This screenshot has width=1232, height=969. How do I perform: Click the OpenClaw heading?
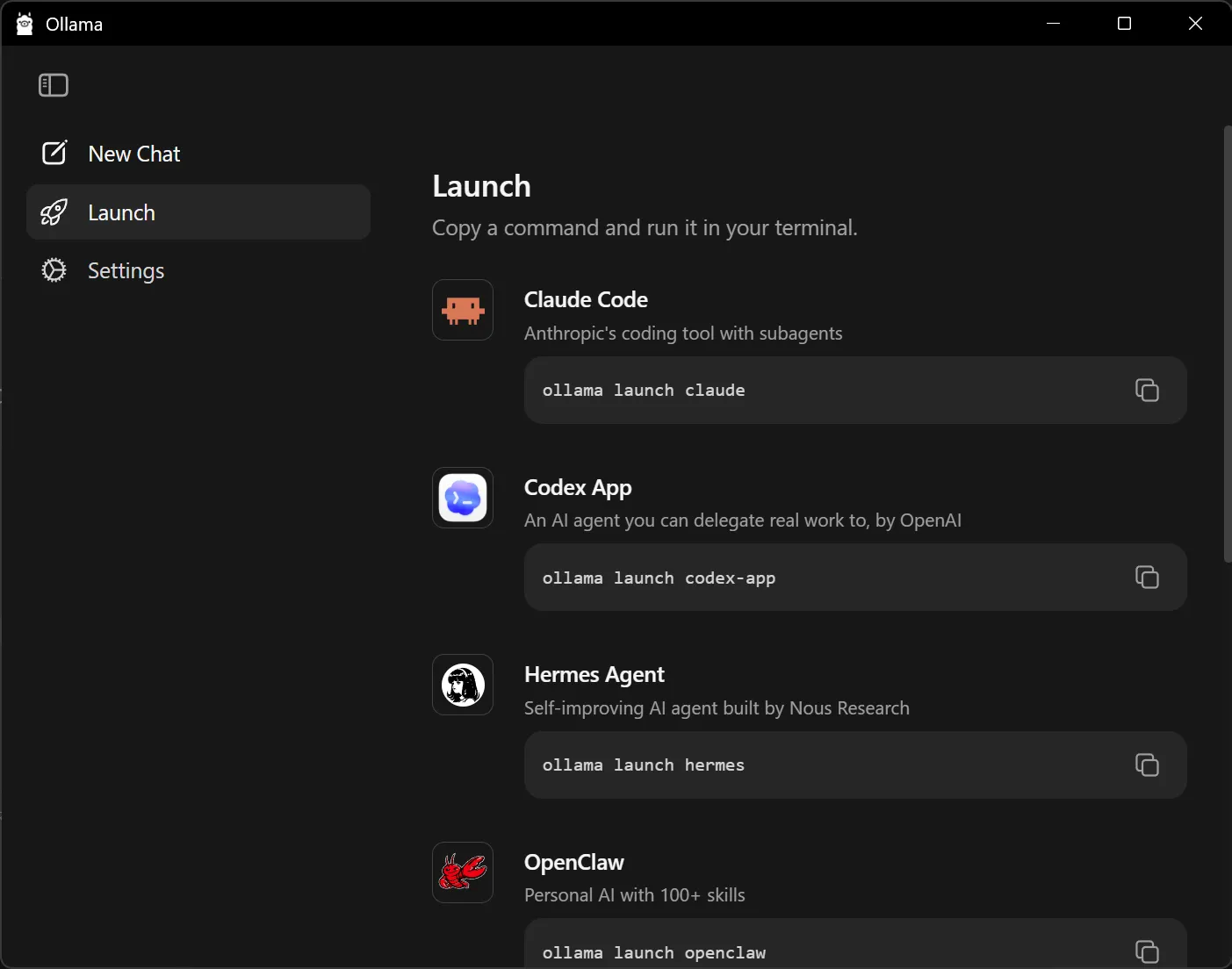(574, 862)
